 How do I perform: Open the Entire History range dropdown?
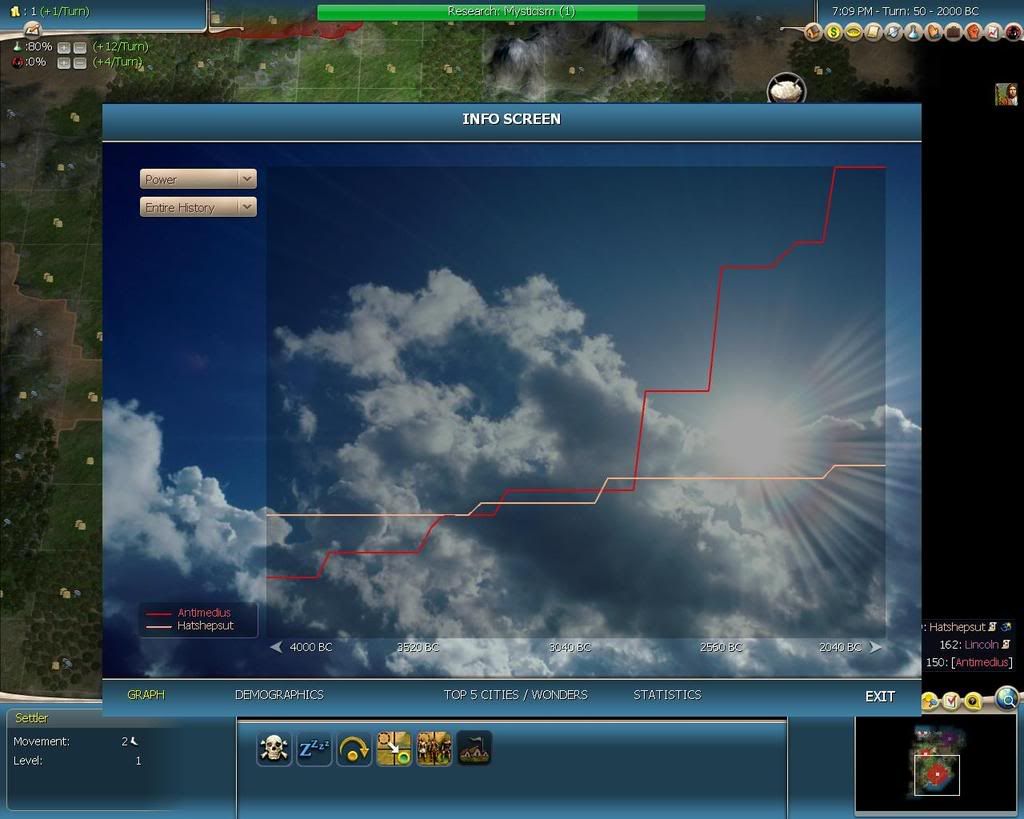[x=199, y=207]
